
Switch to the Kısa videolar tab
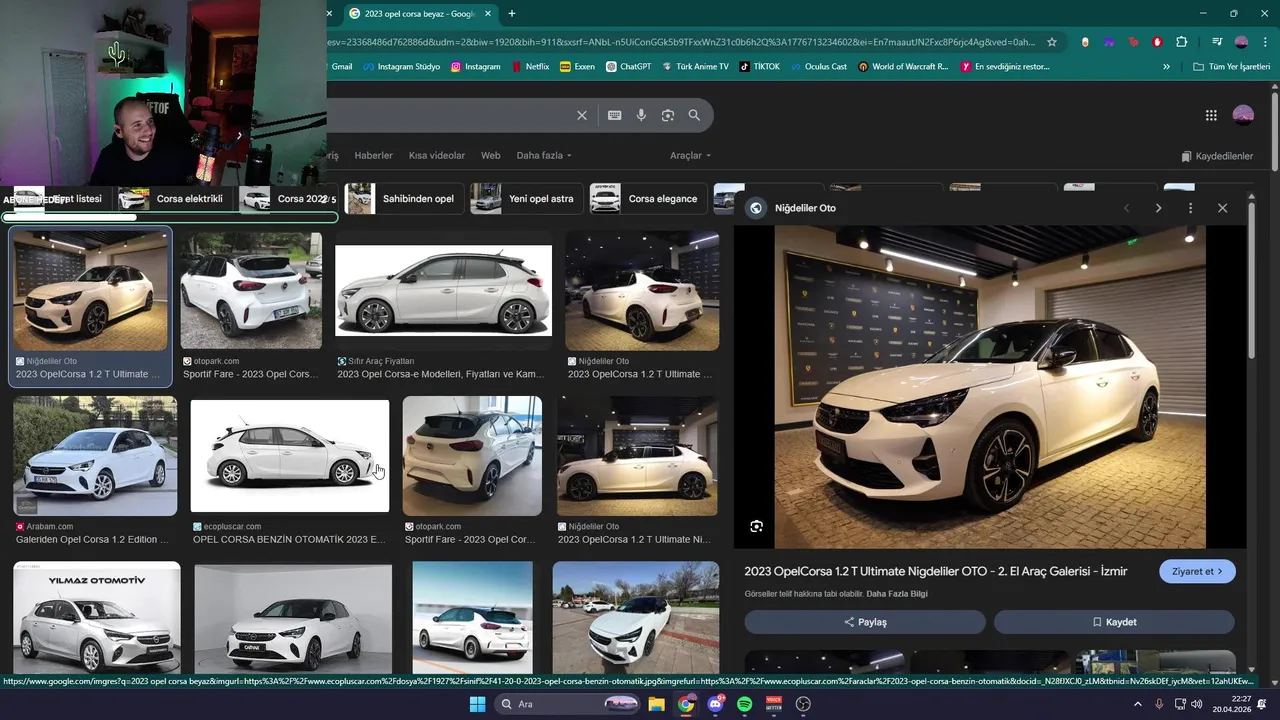click(x=437, y=156)
